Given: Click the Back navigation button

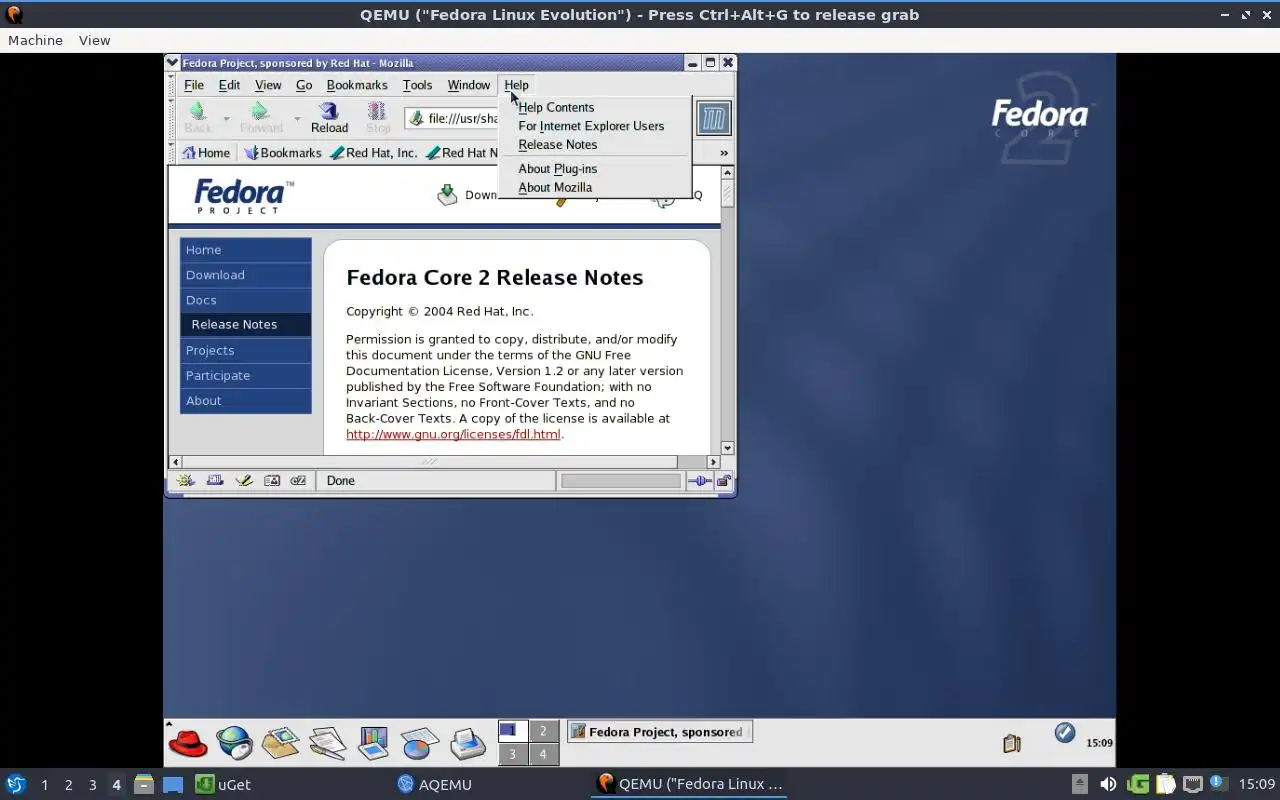Looking at the screenshot, I should click(198, 118).
